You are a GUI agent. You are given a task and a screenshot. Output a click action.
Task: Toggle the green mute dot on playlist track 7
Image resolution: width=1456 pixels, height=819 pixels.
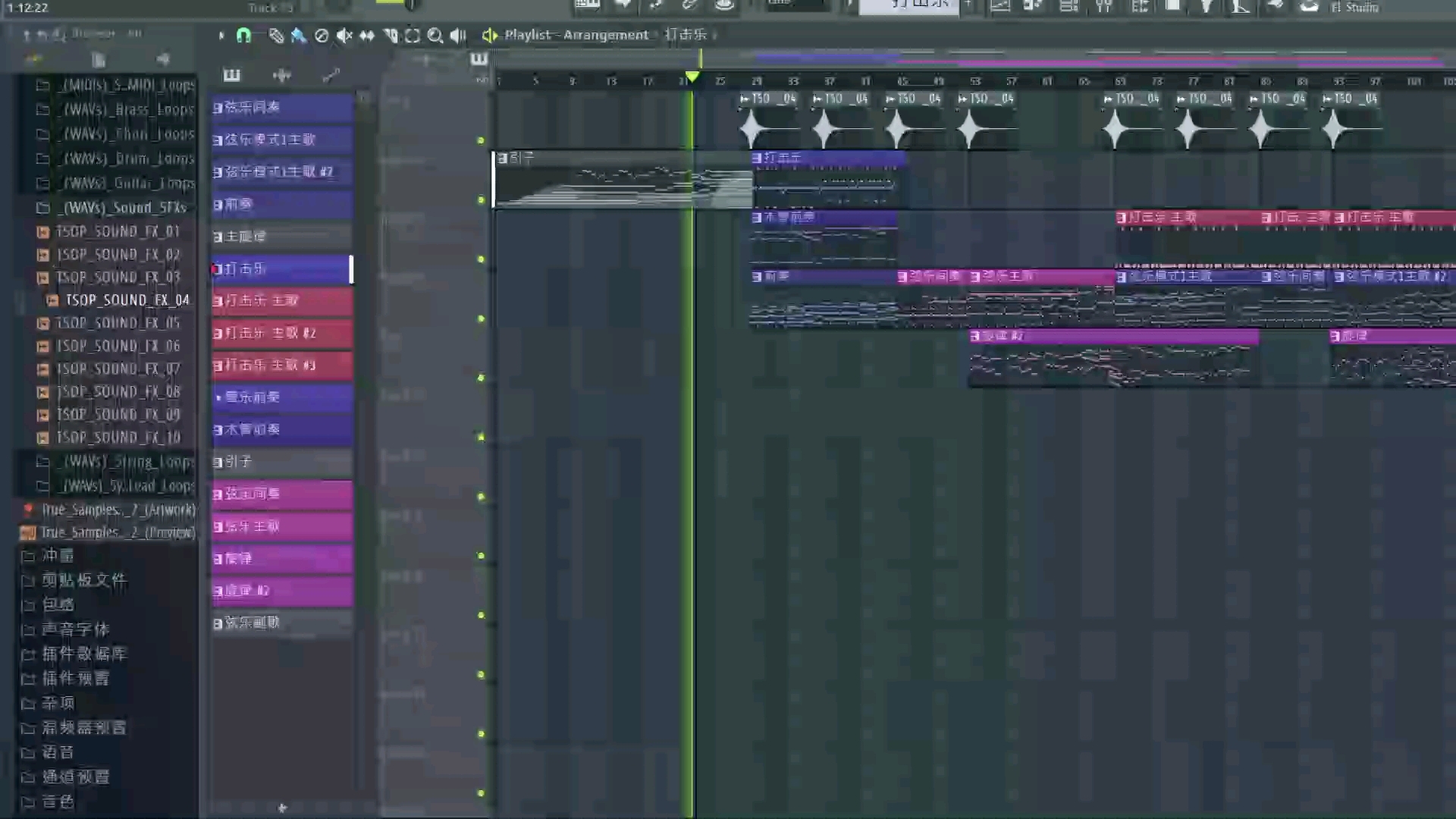tap(481, 497)
